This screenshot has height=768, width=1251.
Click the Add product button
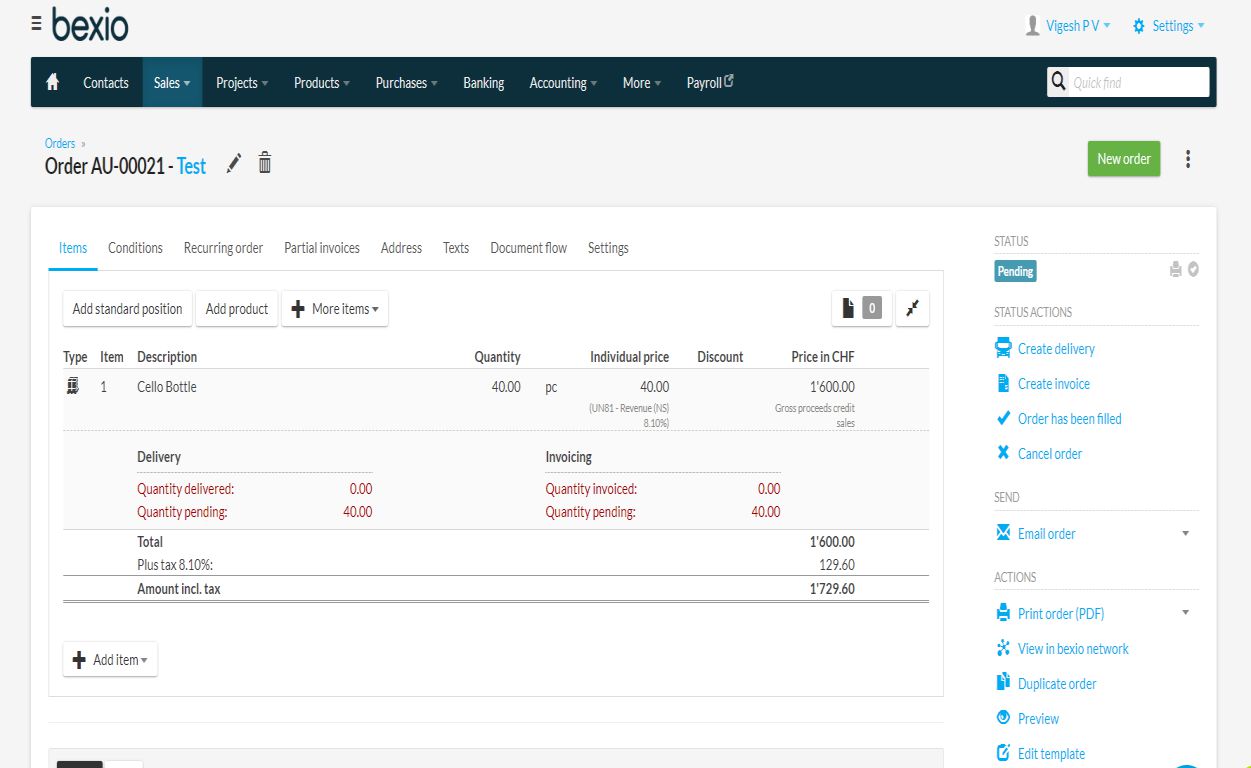click(x=237, y=309)
